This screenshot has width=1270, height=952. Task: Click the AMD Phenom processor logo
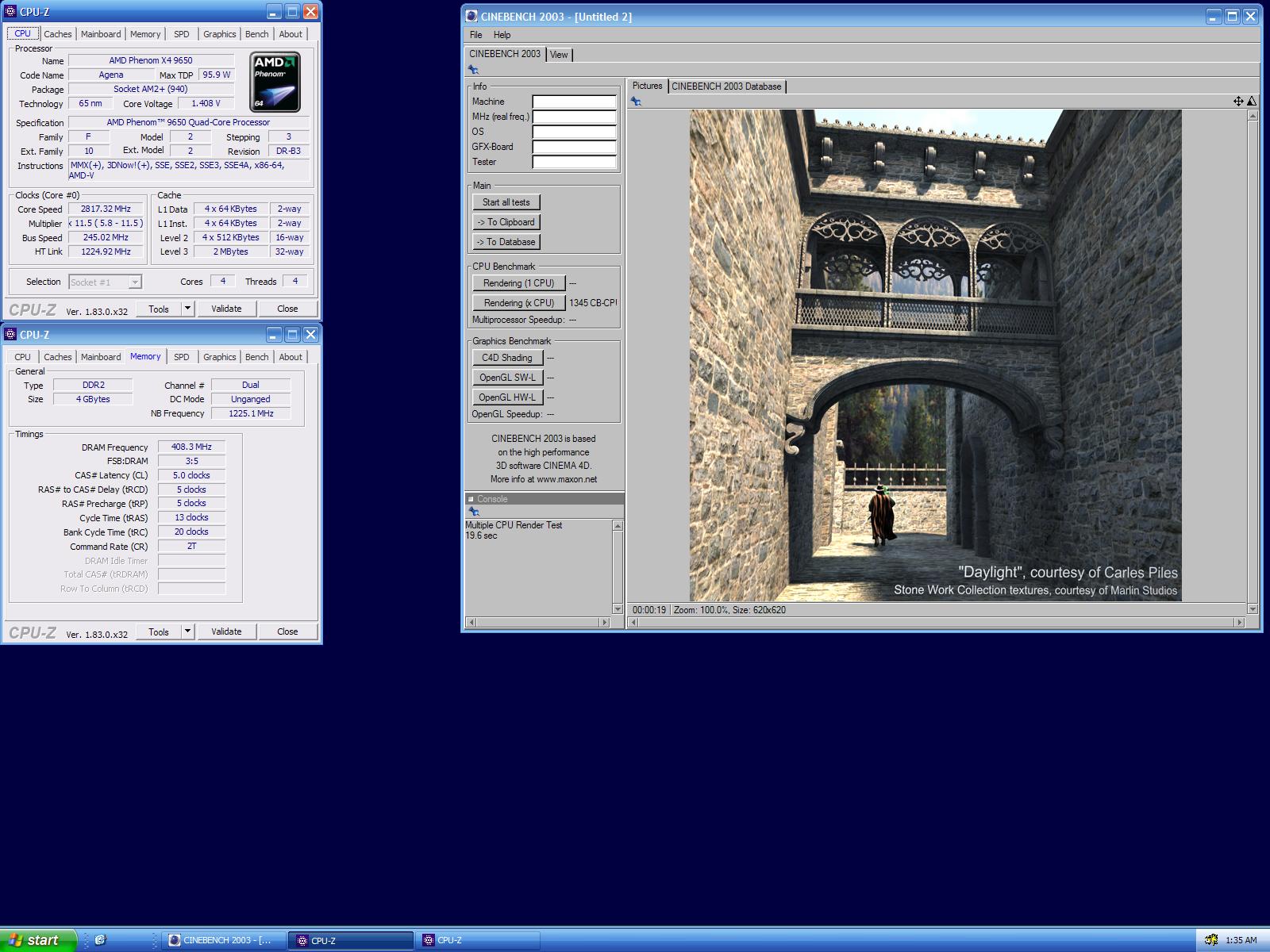[x=275, y=82]
